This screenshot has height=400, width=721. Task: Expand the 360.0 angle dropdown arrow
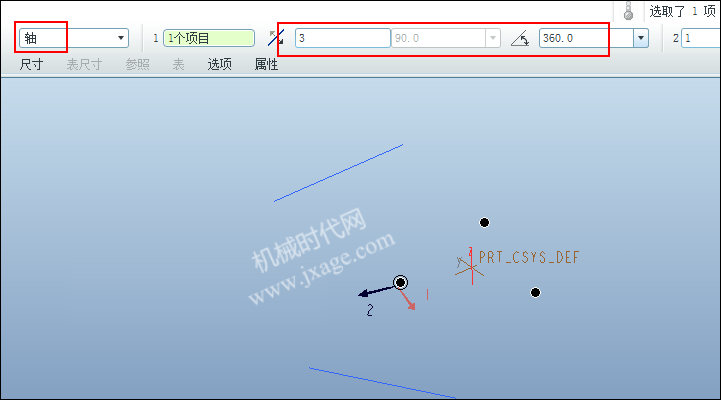pyautogui.click(x=641, y=38)
